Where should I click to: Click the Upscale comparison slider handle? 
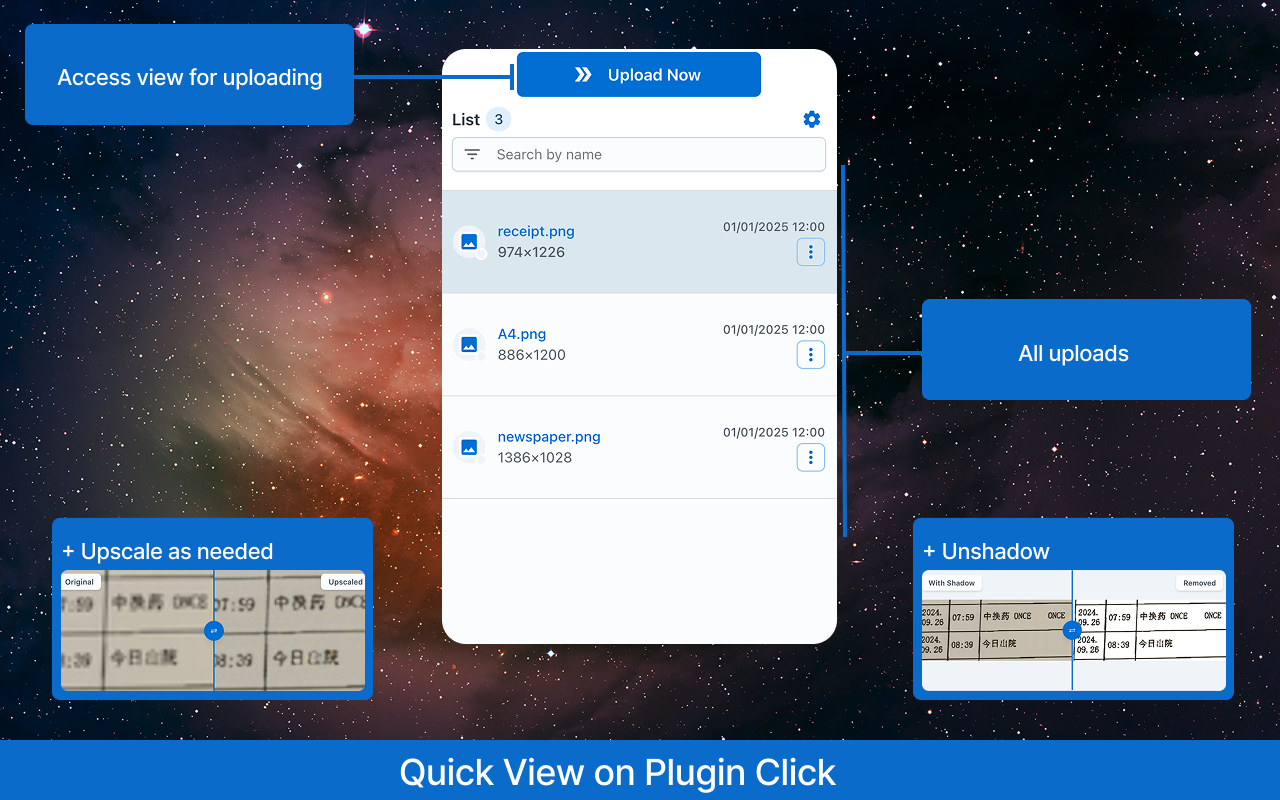pyautogui.click(x=213, y=631)
